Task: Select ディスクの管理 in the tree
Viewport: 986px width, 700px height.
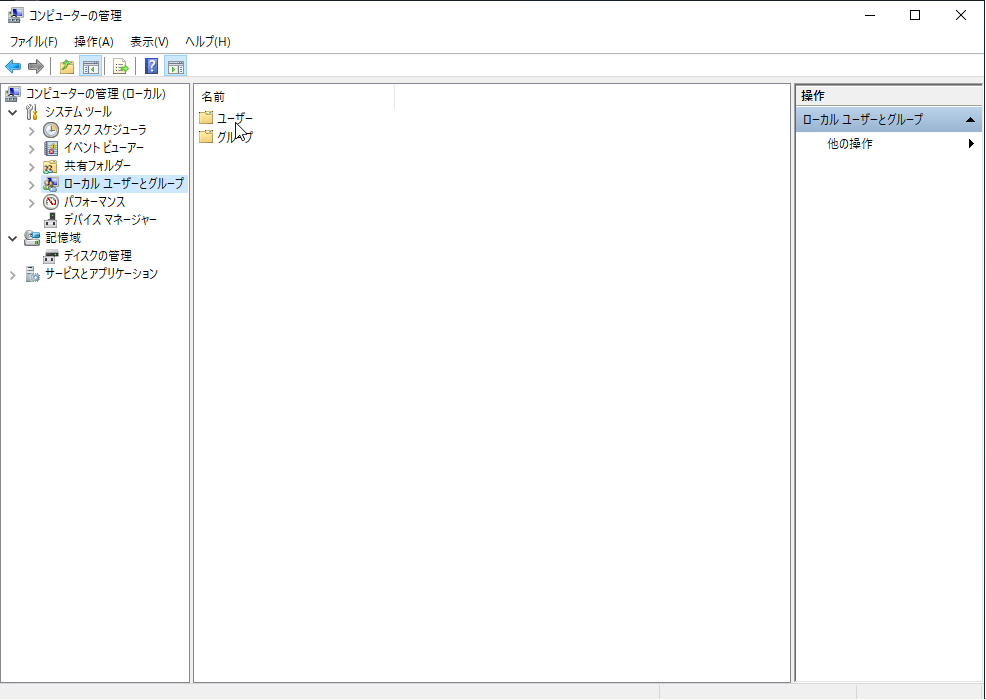Action: tap(97, 256)
